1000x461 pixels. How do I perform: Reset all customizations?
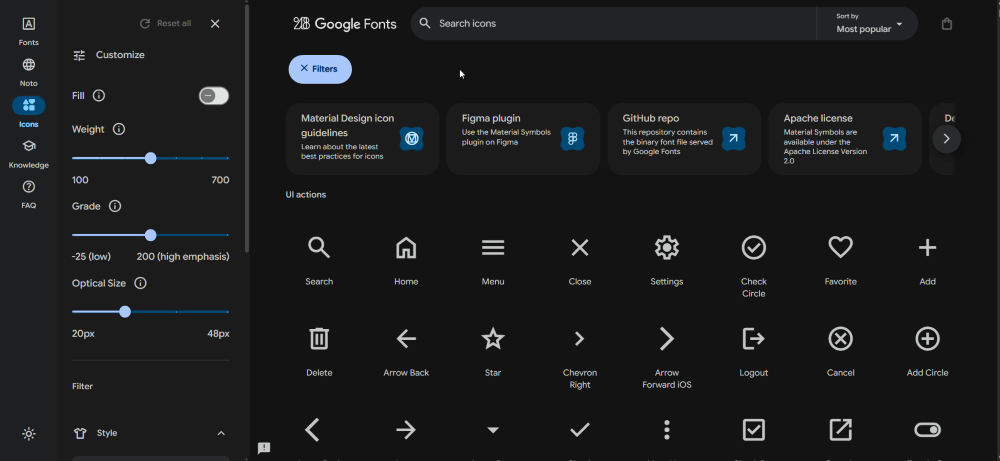(x=165, y=24)
